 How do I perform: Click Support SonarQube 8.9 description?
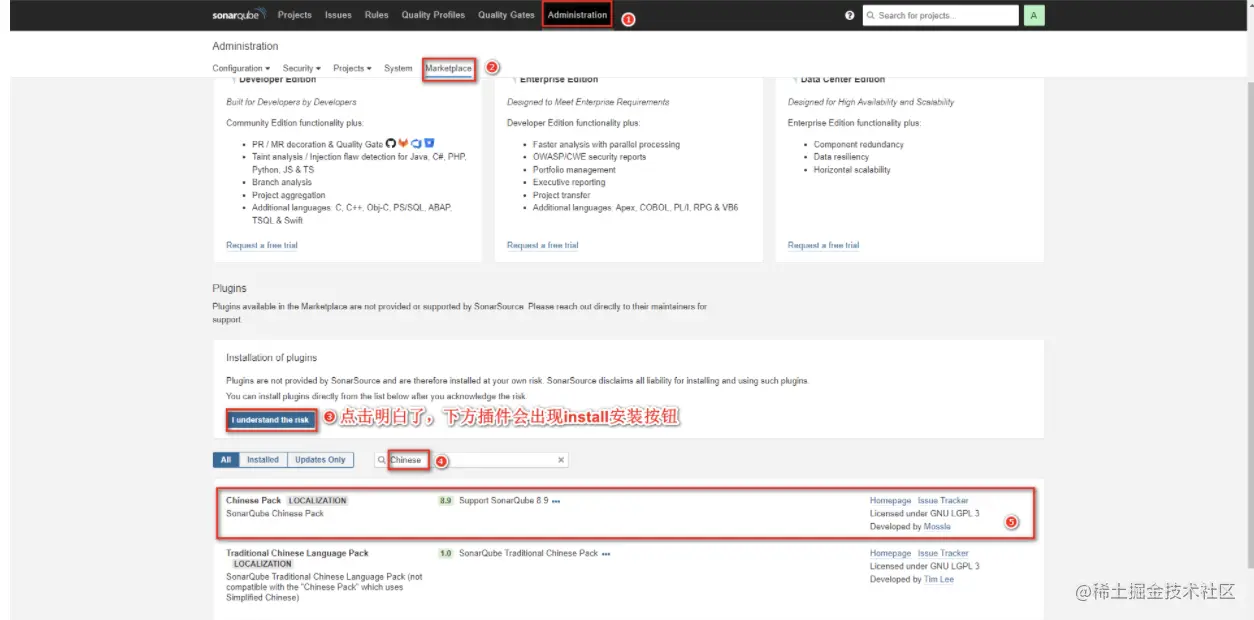tap(504, 500)
